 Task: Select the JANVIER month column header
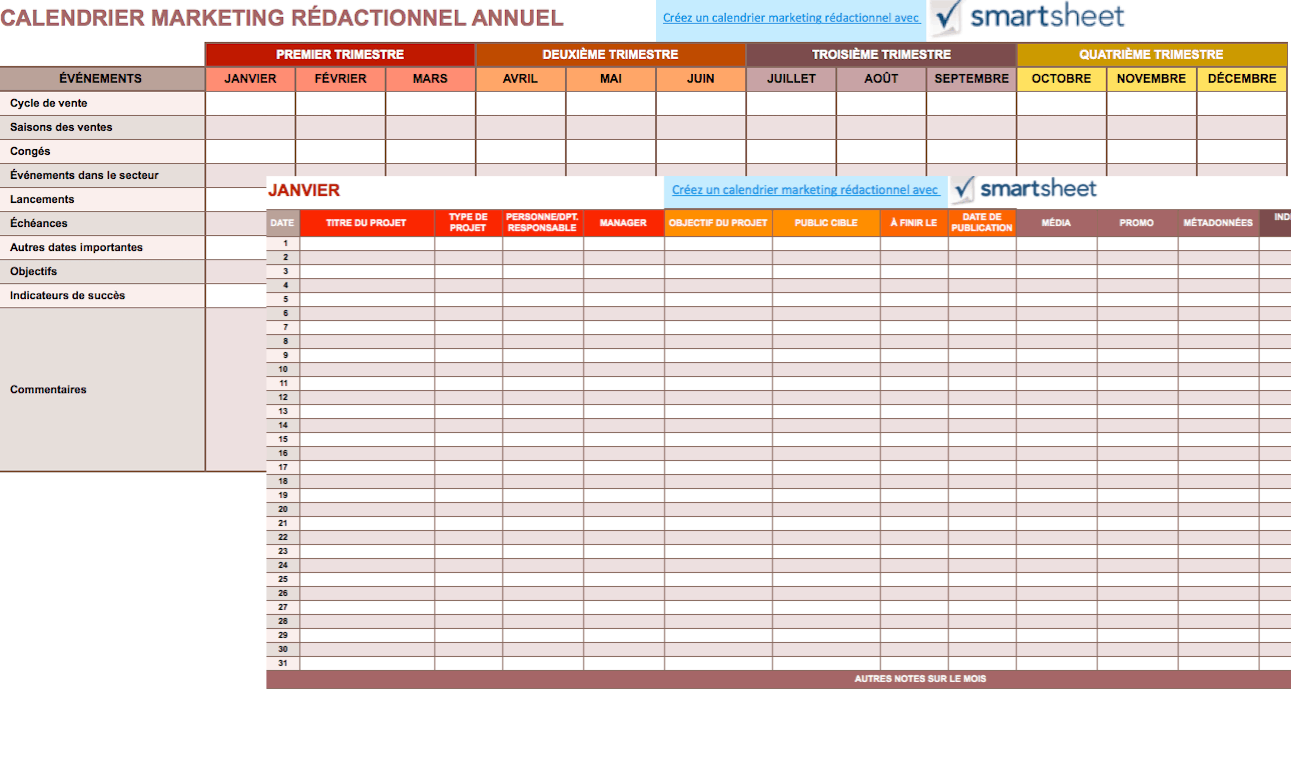[250, 79]
